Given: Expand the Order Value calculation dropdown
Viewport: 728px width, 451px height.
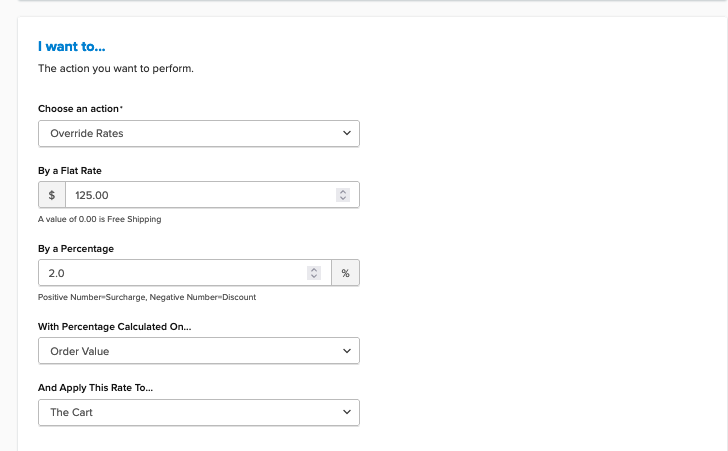Looking at the screenshot, I should coord(198,351).
